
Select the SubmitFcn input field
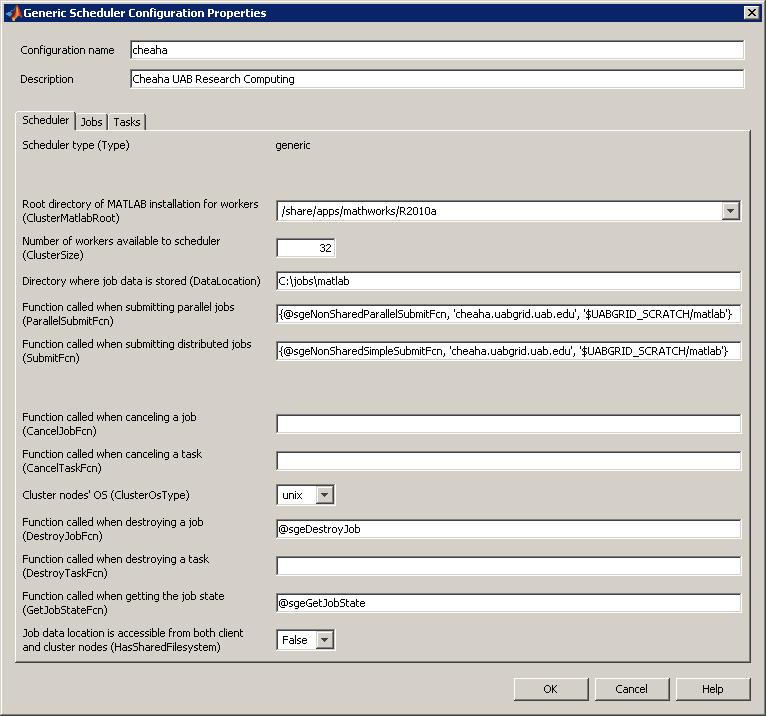(x=508, y=351)
